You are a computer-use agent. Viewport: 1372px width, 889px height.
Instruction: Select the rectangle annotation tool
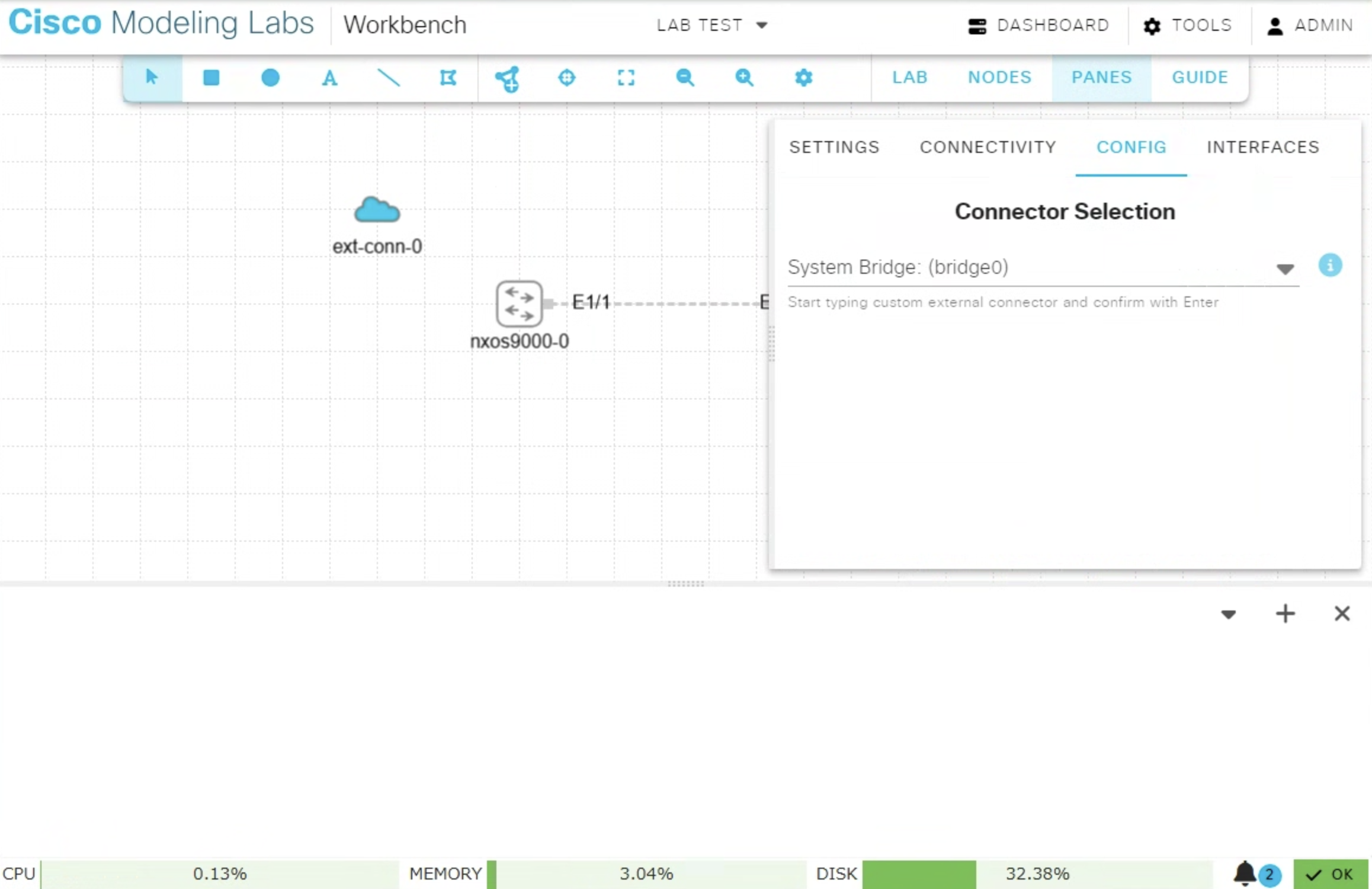click(x=211, y=78)
